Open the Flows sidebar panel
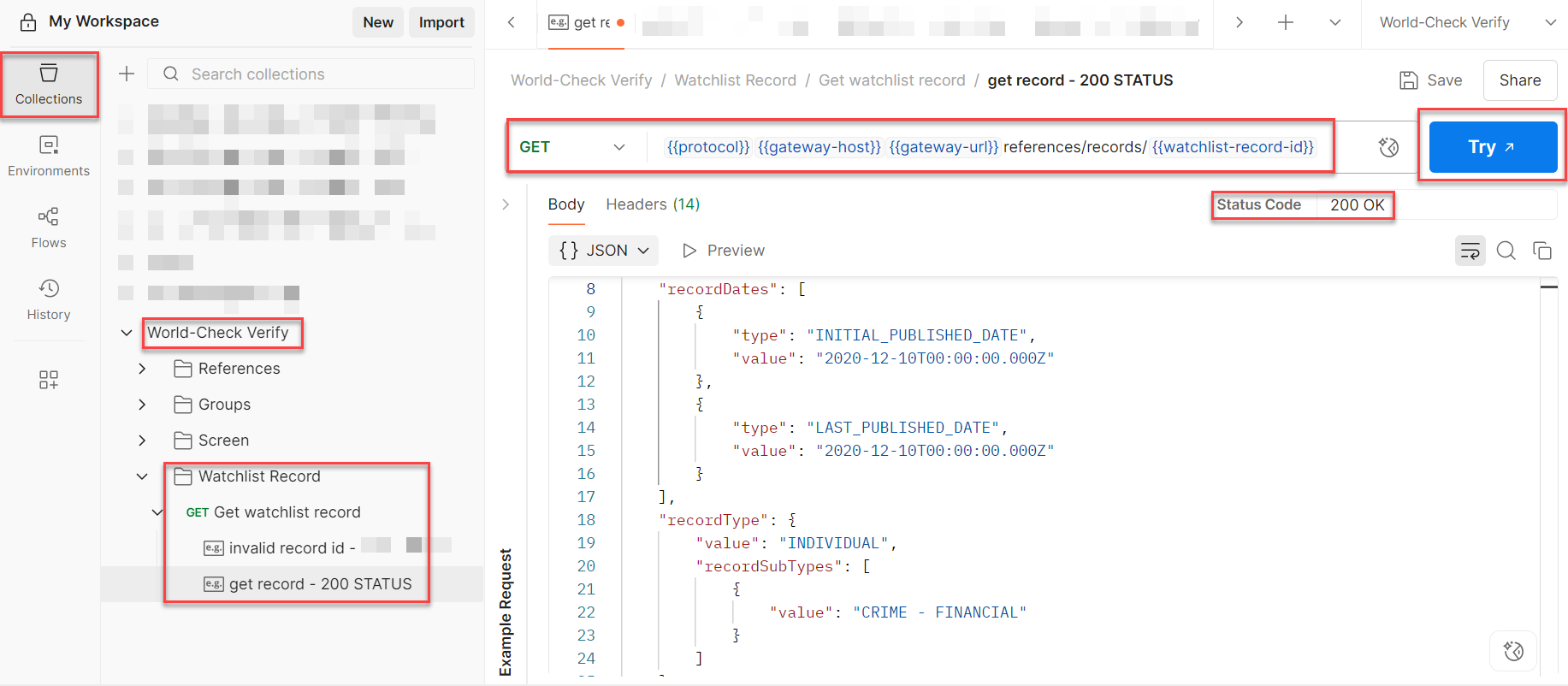 click(x=49, y=228)
